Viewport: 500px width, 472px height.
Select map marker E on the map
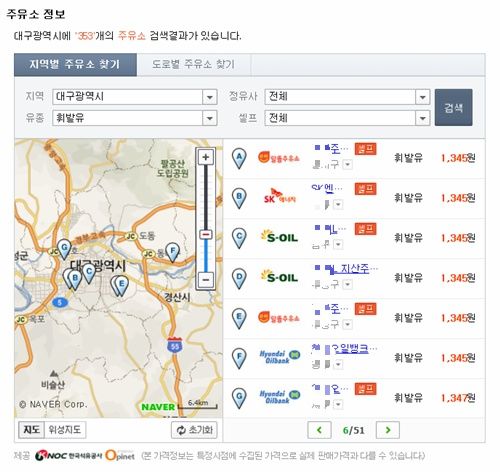pyautogui.click(x=122, y=286)
